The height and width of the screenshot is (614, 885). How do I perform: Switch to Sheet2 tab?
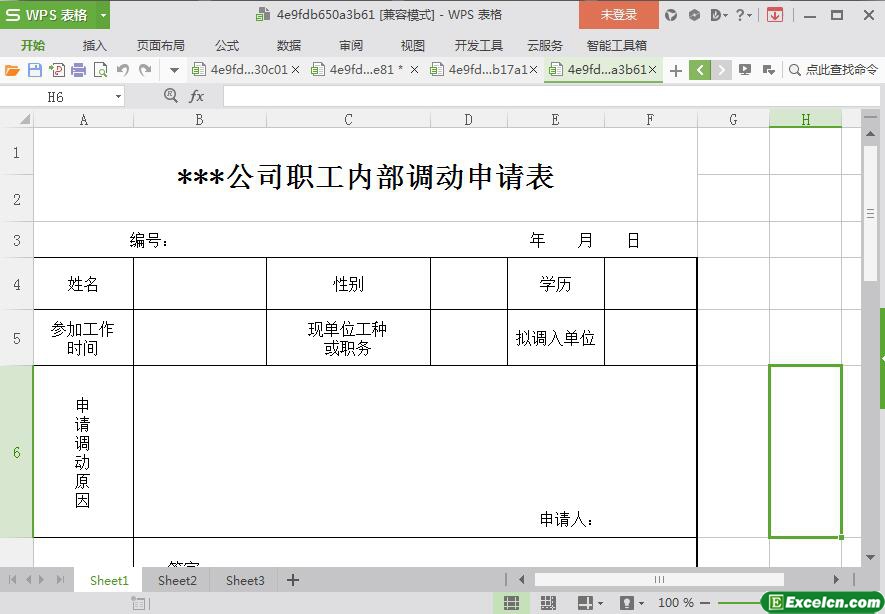point(177,580)
